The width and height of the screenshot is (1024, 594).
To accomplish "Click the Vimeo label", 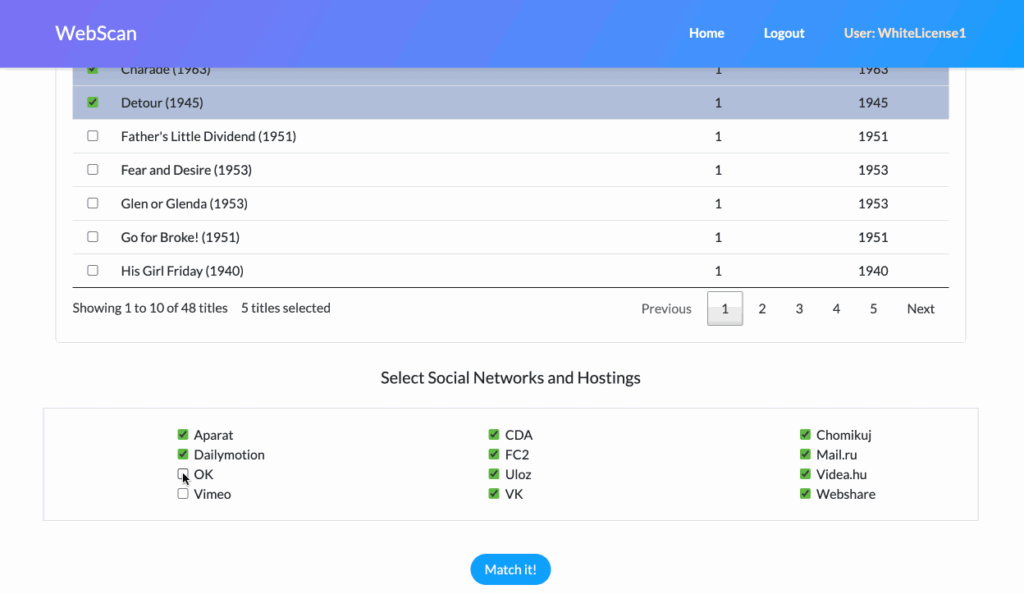I will pos(212,494).
